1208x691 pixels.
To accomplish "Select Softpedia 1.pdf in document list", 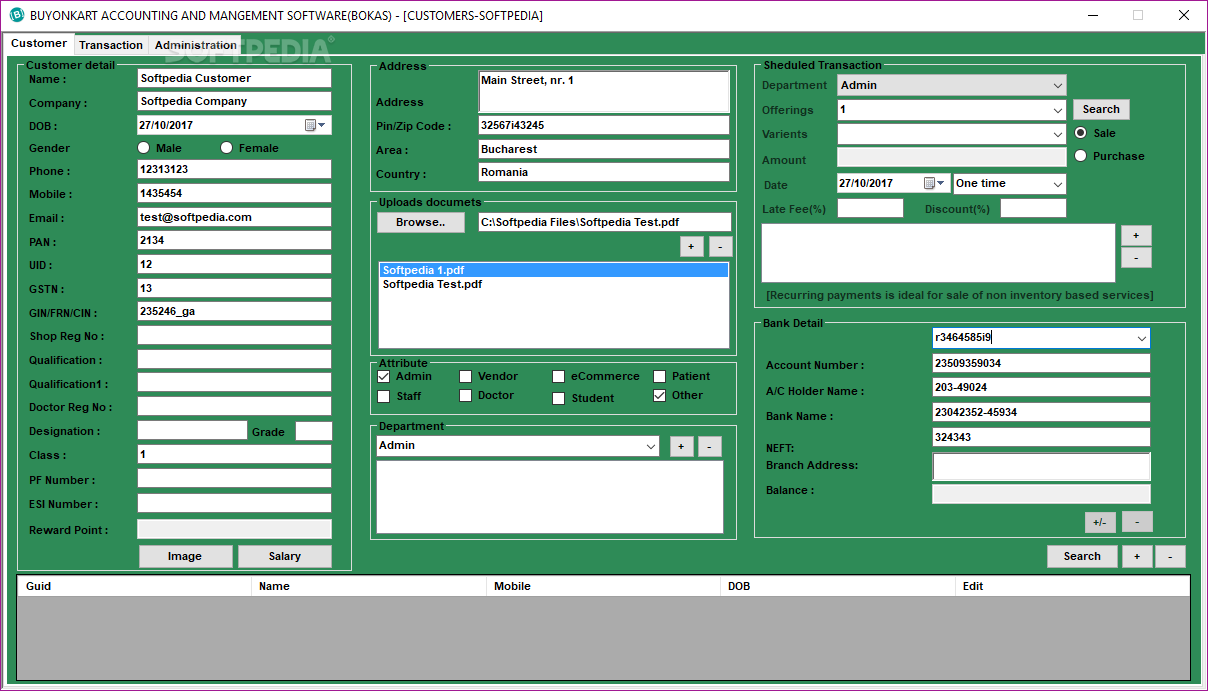I will (x=554, y=270).
